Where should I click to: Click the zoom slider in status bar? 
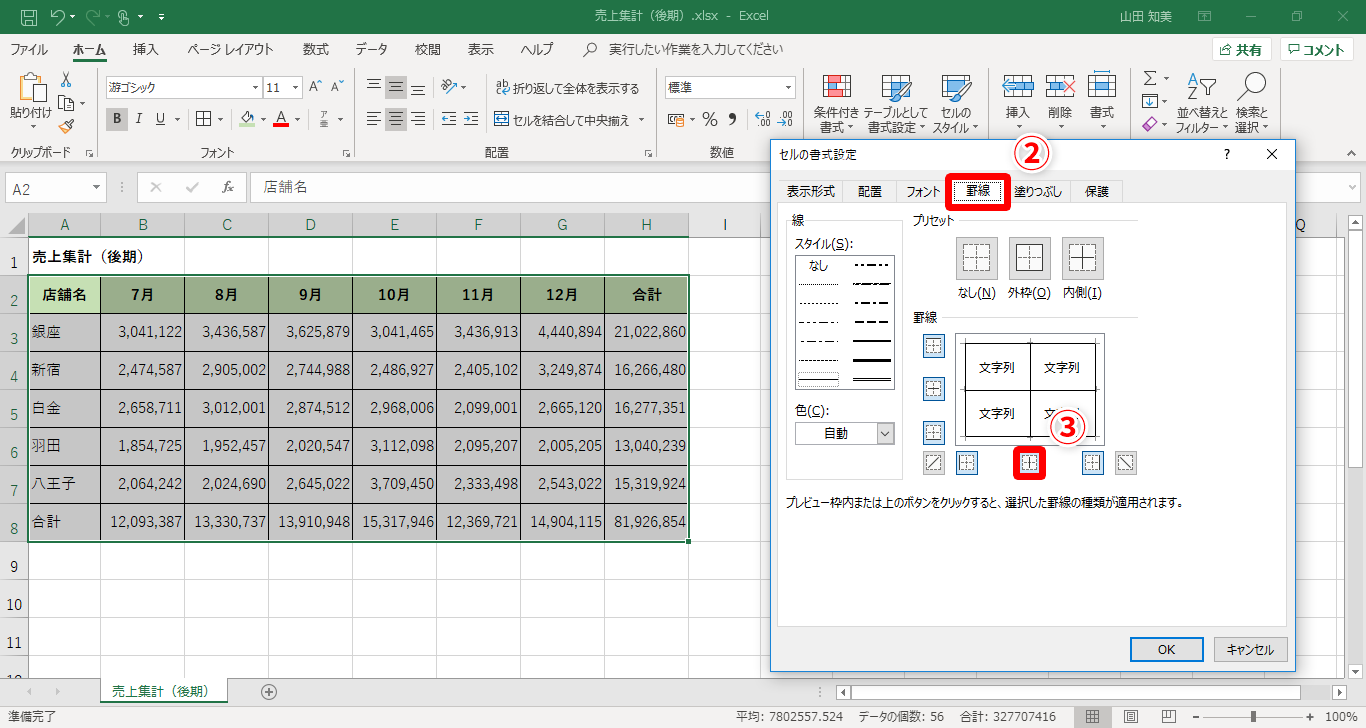(x=1253, y=716)
